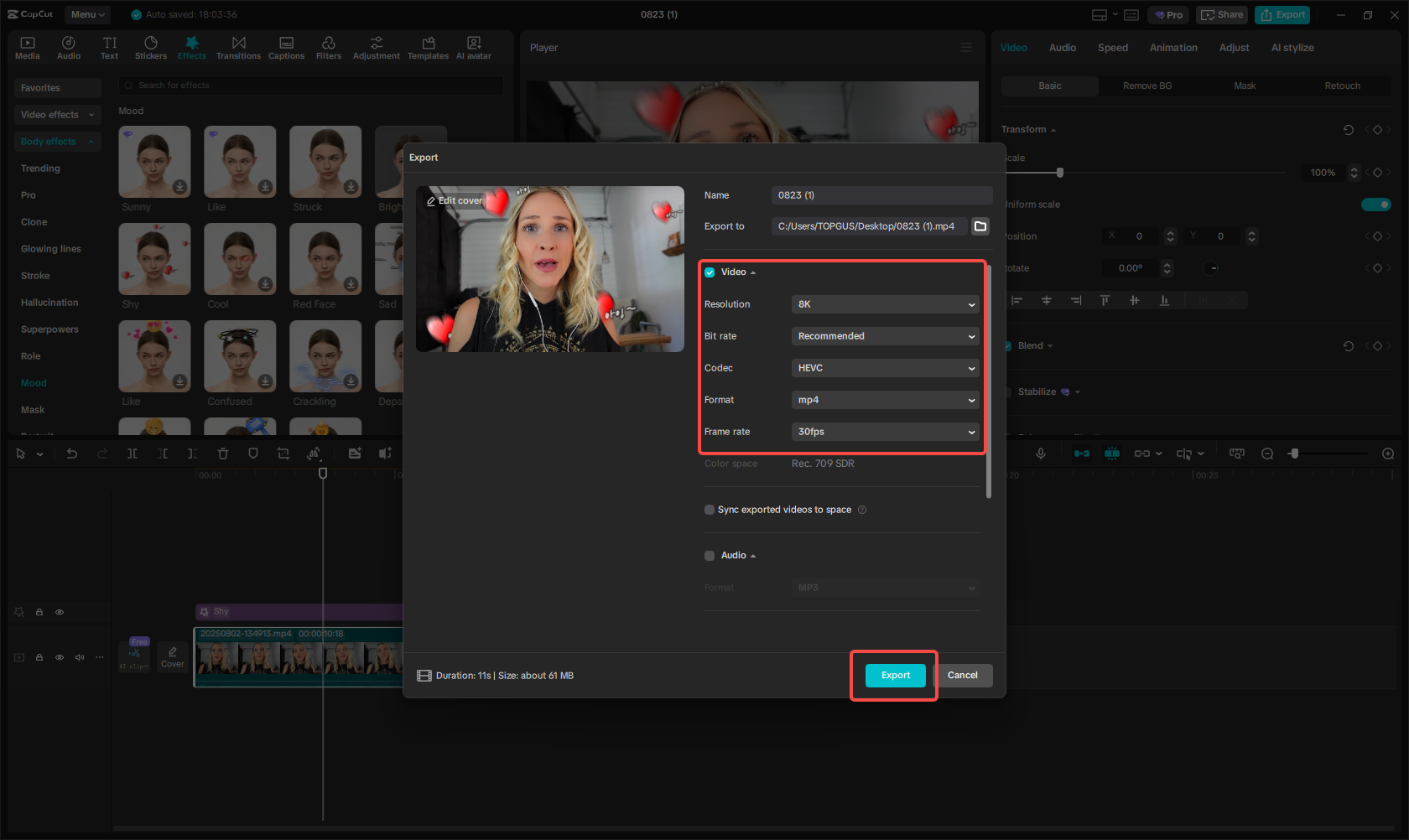Delete the selected clip

click(222, 453)
